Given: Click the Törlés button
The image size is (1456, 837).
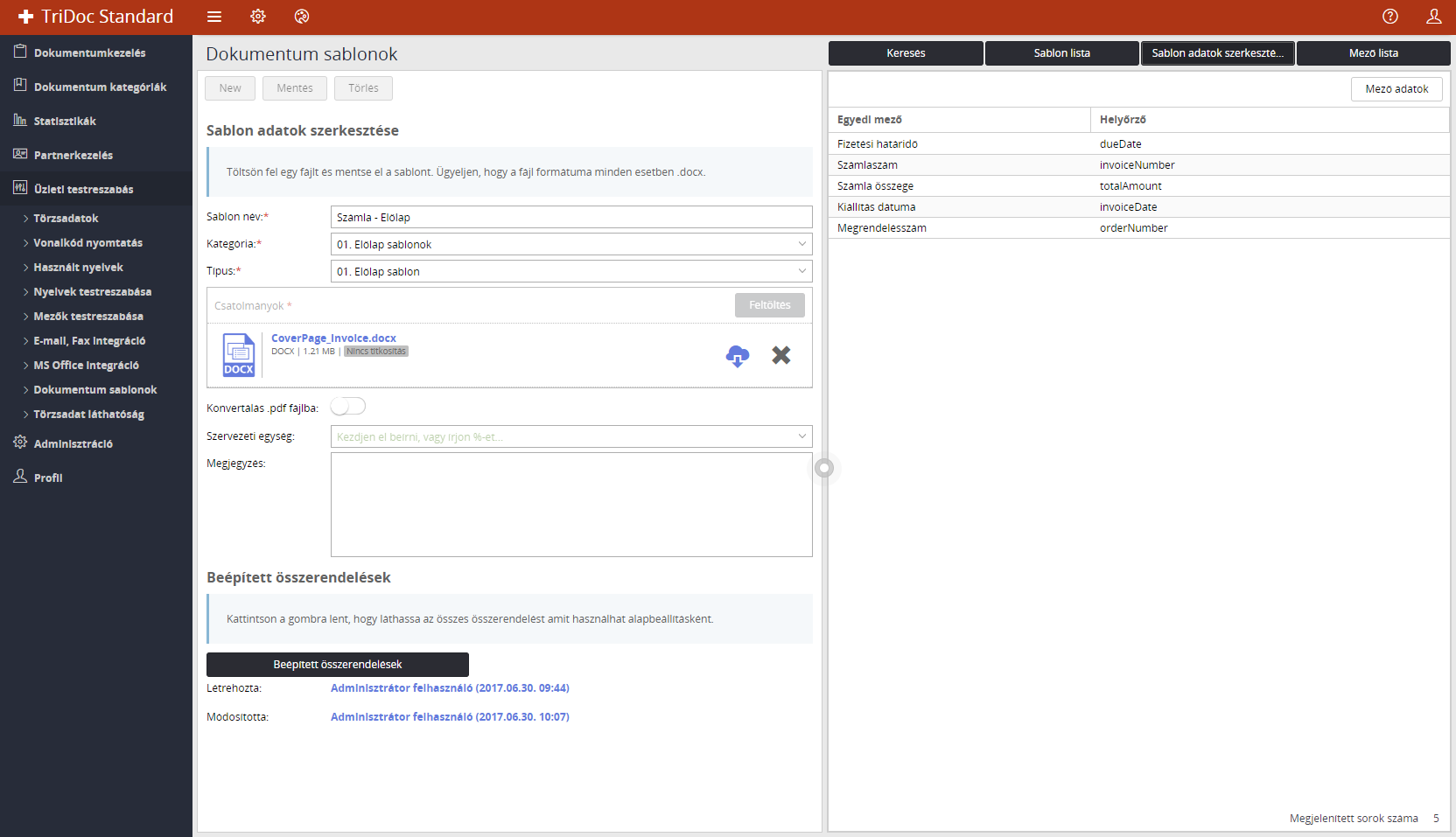Looking at the screenshot, I should 364,88.
